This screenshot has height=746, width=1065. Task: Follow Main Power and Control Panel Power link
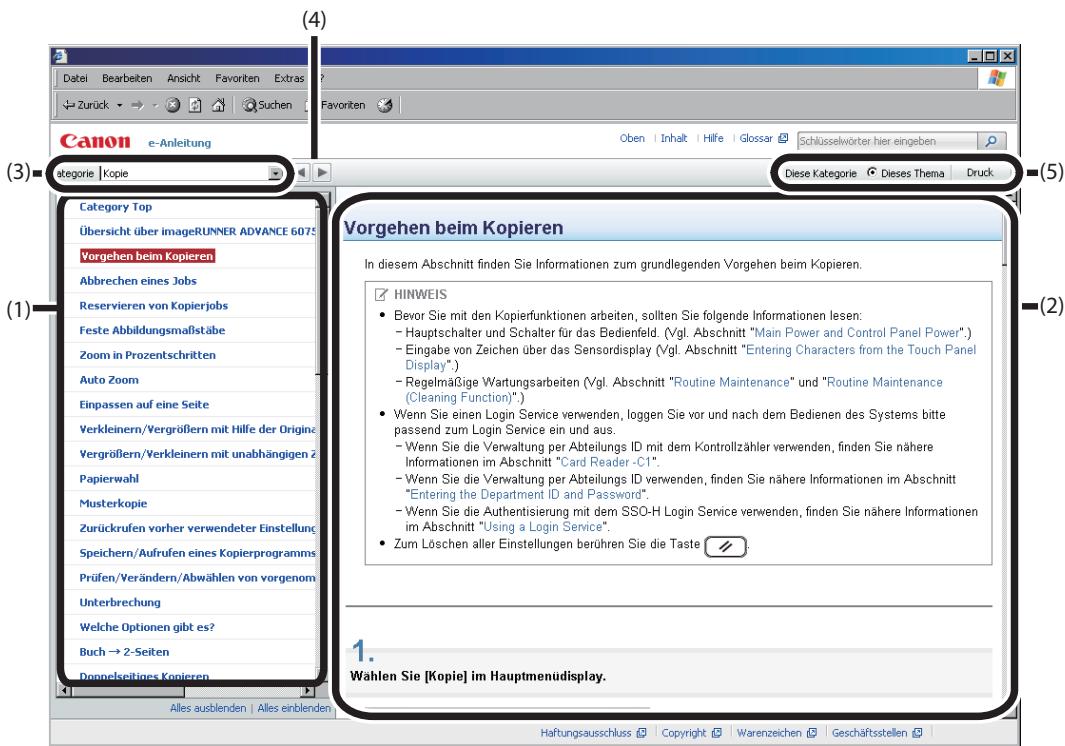click(x=857, y=332)
